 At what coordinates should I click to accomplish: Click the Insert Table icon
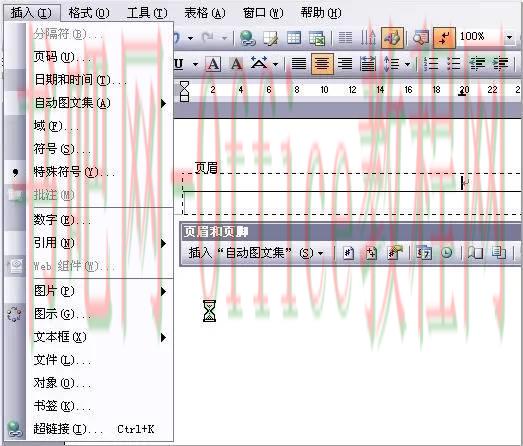pos(294,38)
